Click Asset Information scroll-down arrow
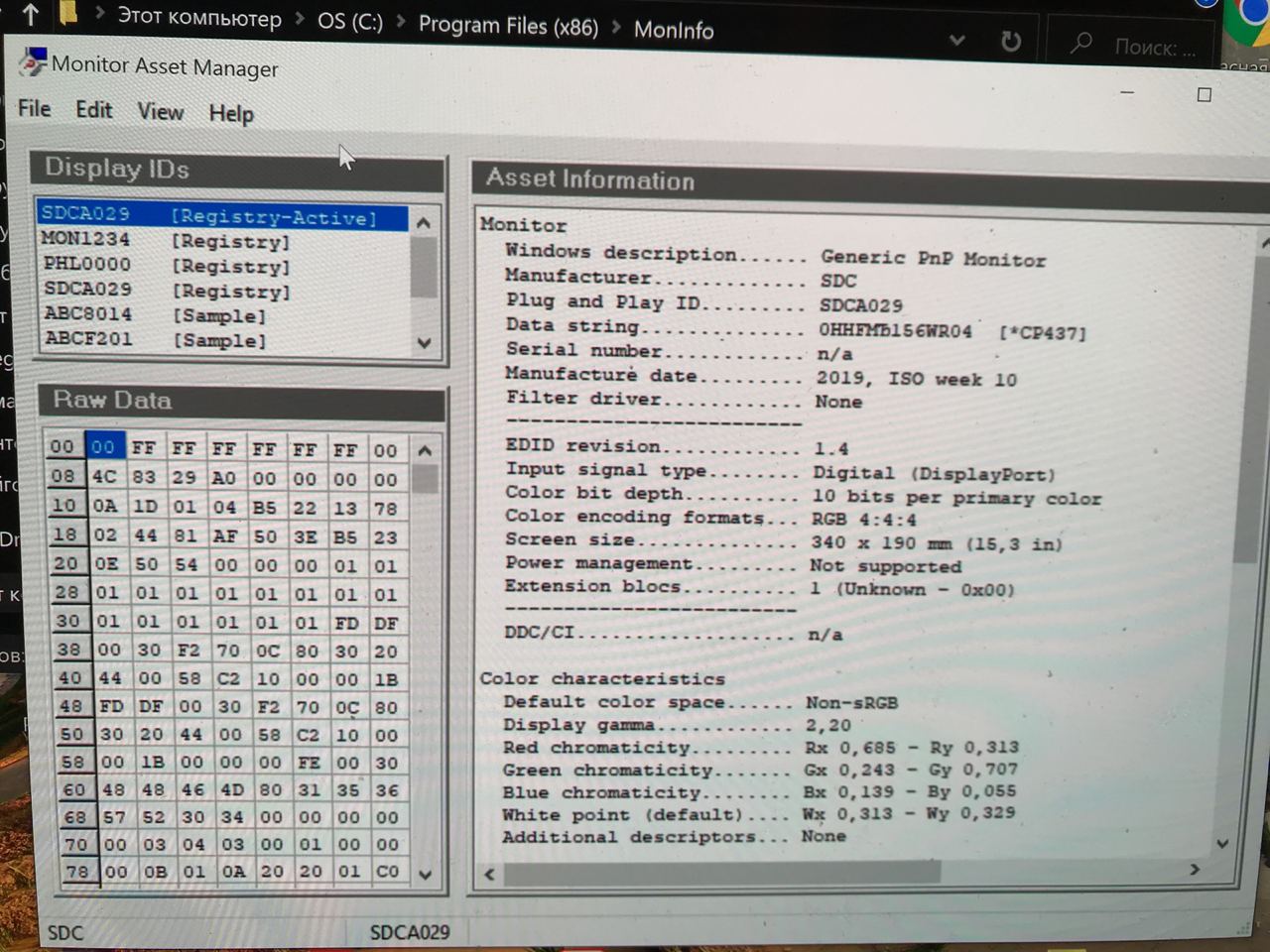The image size is (1270, 952). pyautogui.click(x=1222, y=843)
